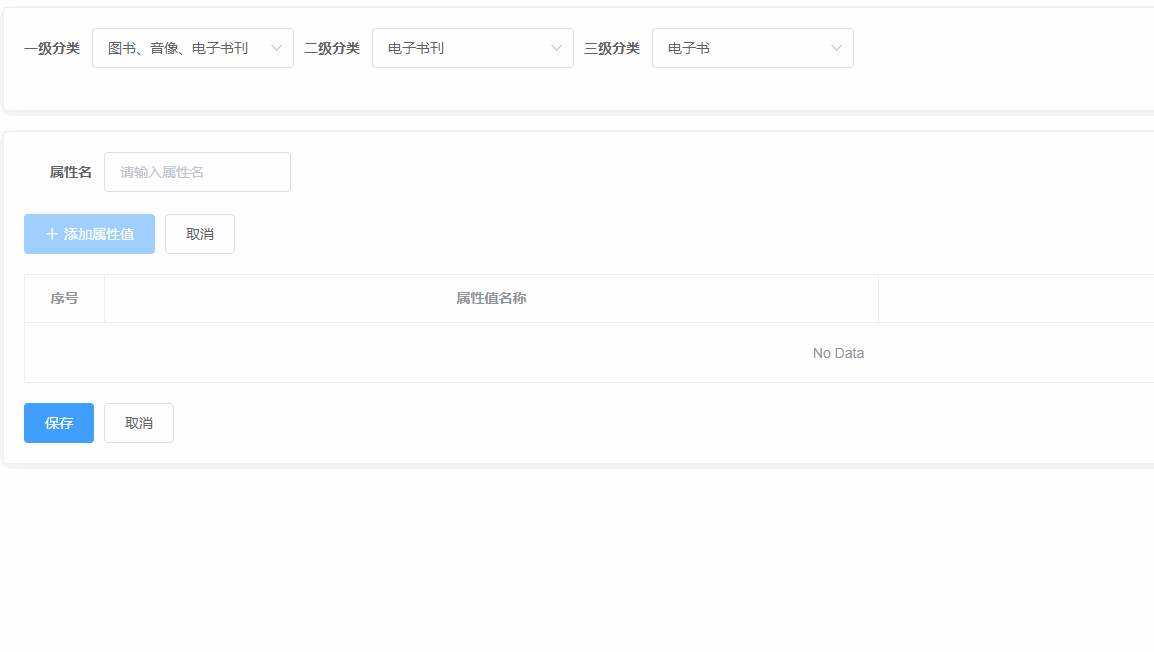The width and height of the screenshot is (1154, 652).
Task: Open the 一级分类 category selector
Action: 192,47
